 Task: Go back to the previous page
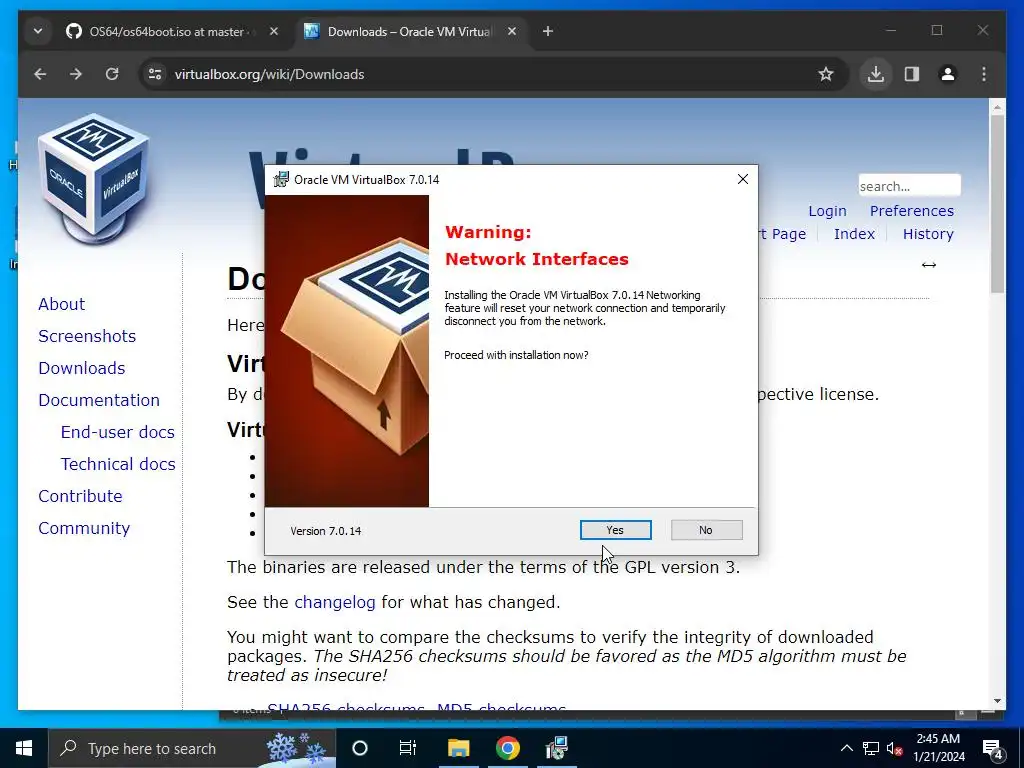pos(40,74)
